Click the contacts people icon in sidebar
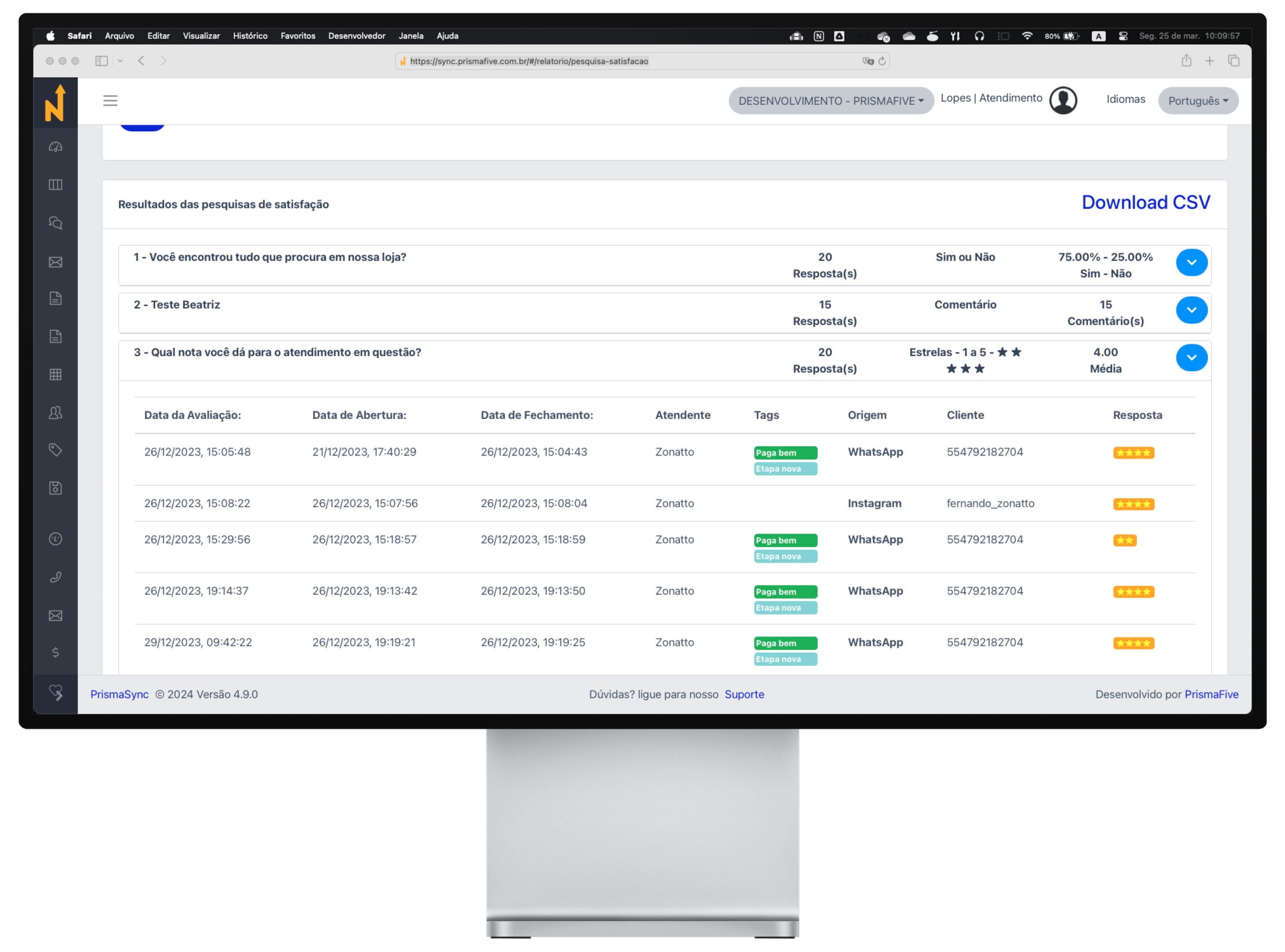 point(55,413)
